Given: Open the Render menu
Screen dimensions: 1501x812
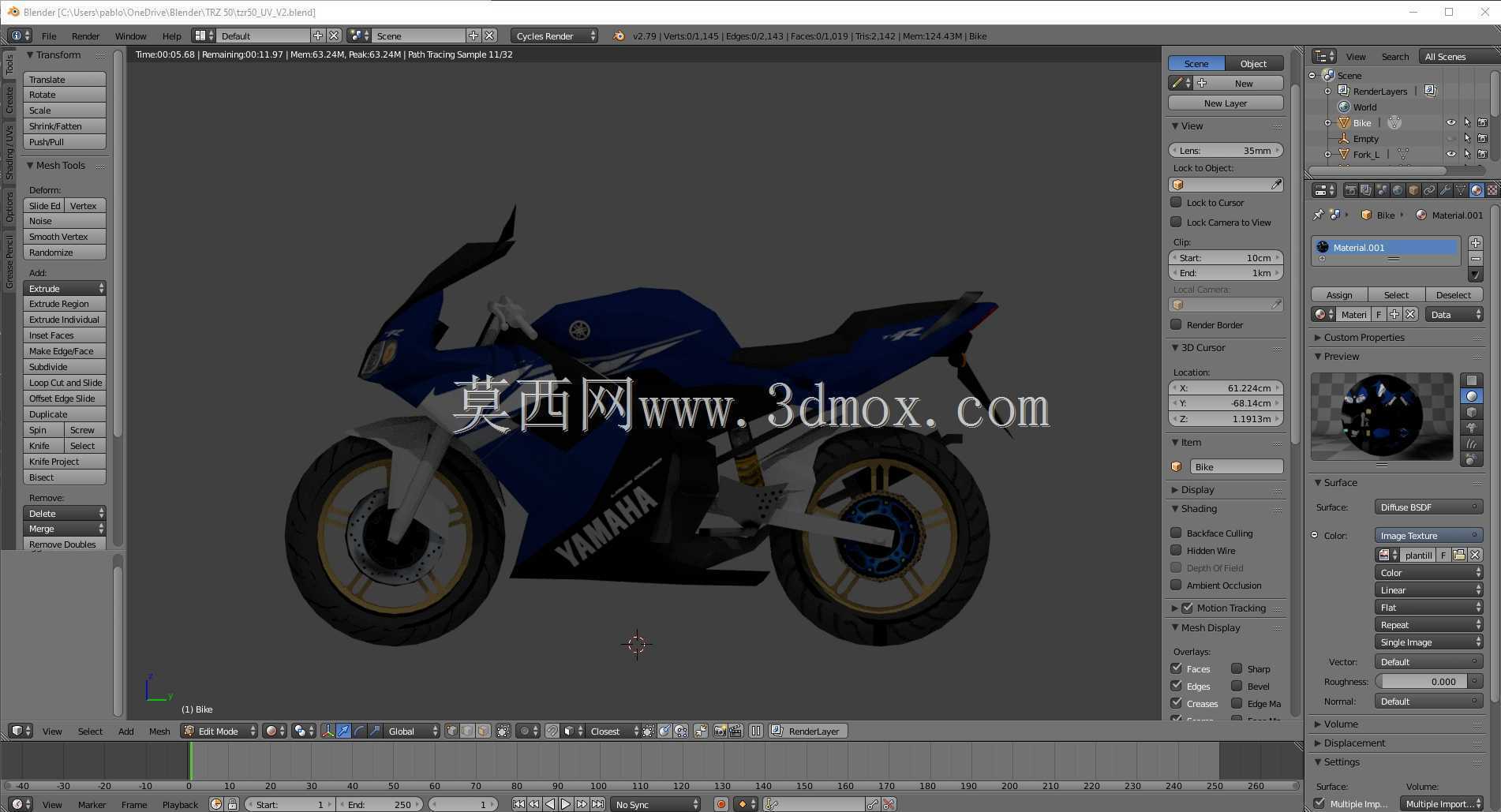Looking at the screenshot, I should click(85, 36).
